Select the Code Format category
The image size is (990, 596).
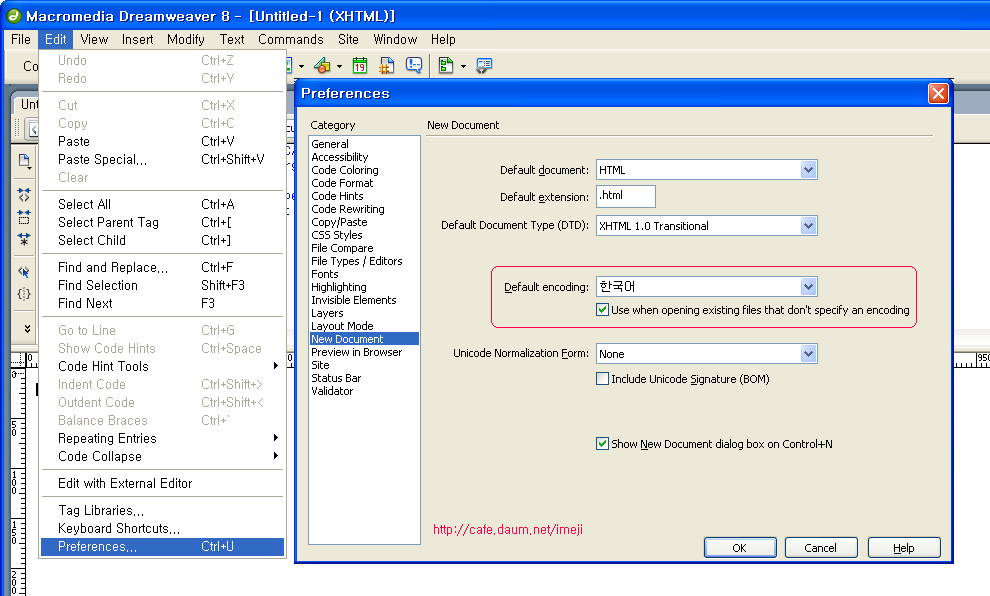342,183
